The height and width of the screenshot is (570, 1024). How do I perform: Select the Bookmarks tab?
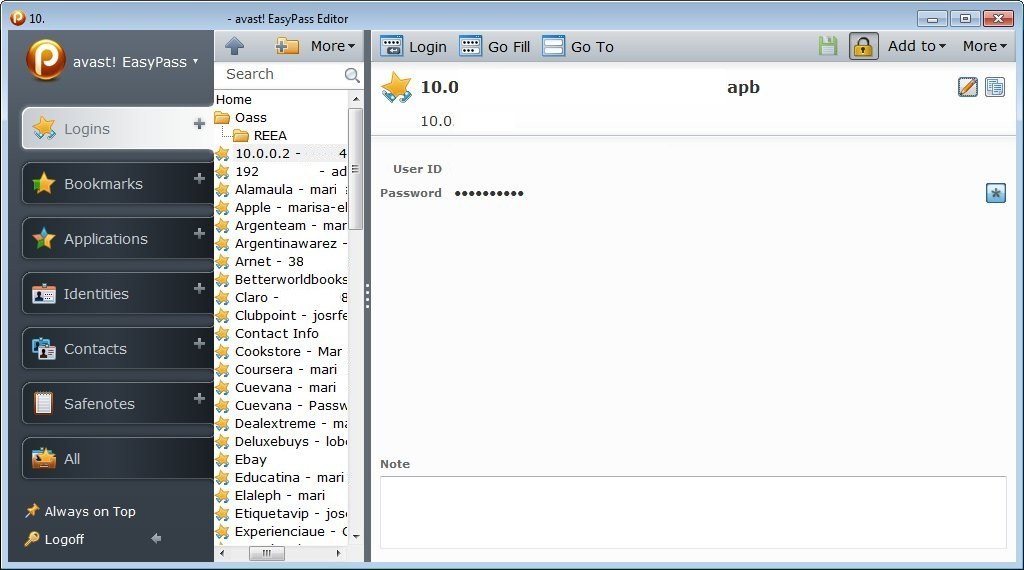118,183
